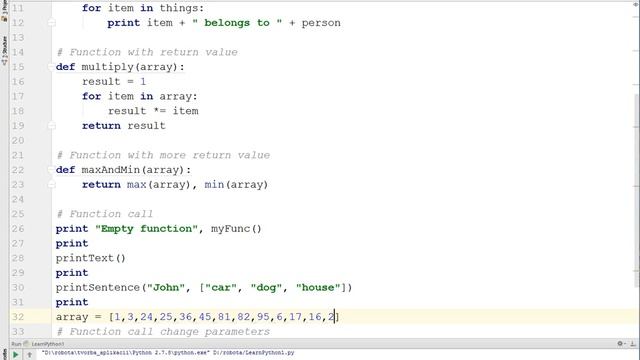Click the string "Empty function" on line 26
The image size is (640, 360).
pyautogui.click(x=146, y=229)
